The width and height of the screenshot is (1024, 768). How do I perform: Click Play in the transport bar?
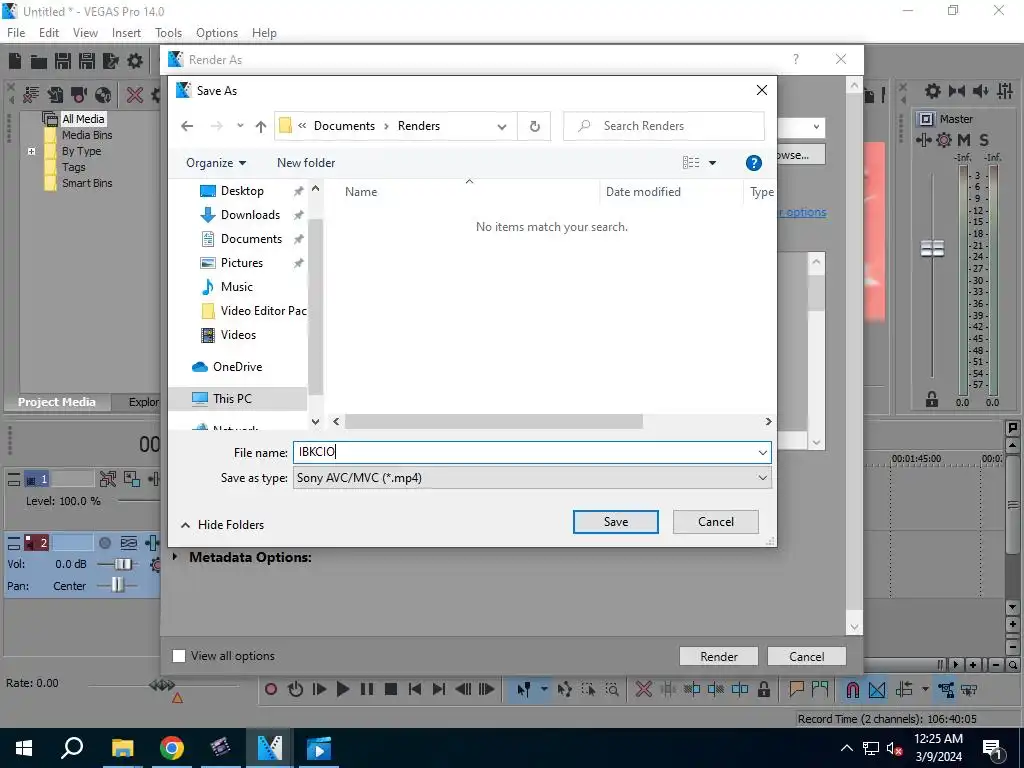pyautogui.click(x=342, y=689)
